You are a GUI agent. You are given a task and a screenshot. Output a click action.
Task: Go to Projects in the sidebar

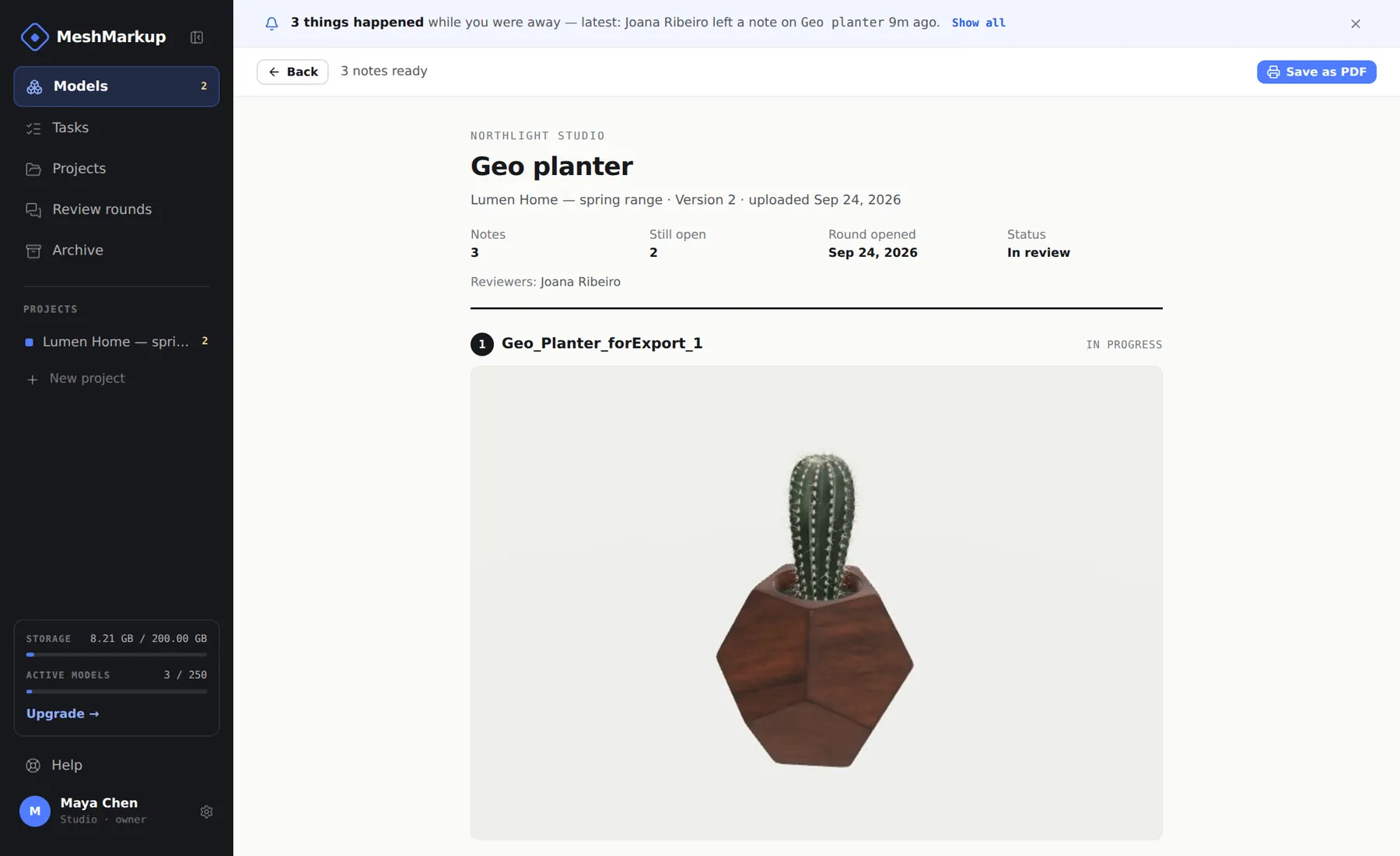(117, 169)
